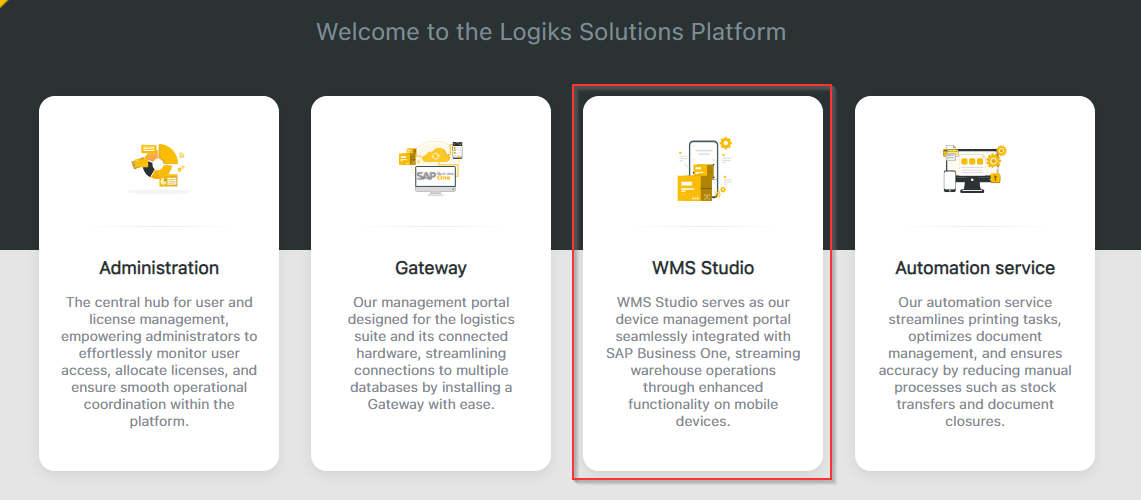Click the blank bottom area of the Administration card

coord(159,450)
